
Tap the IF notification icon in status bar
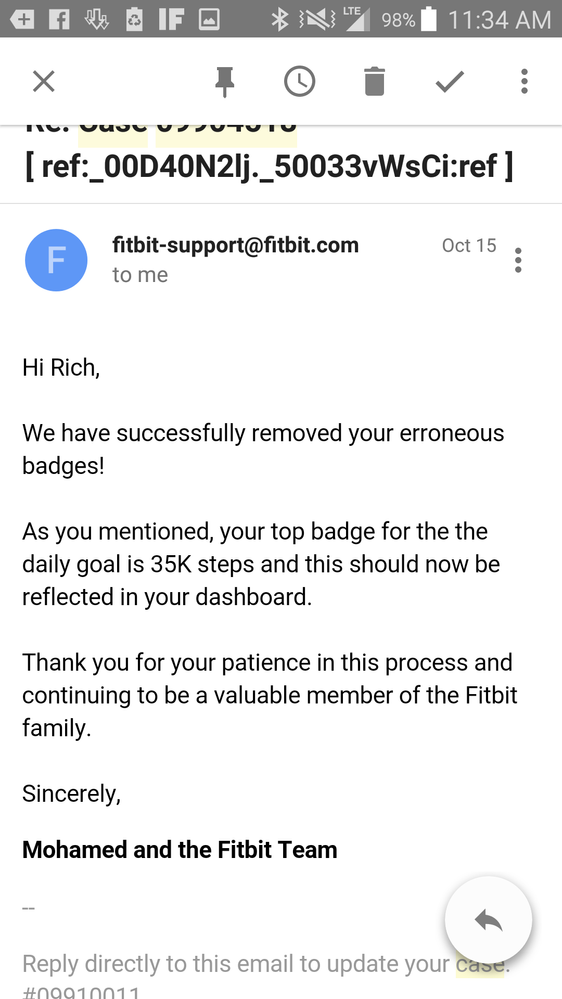pos(171,20)
